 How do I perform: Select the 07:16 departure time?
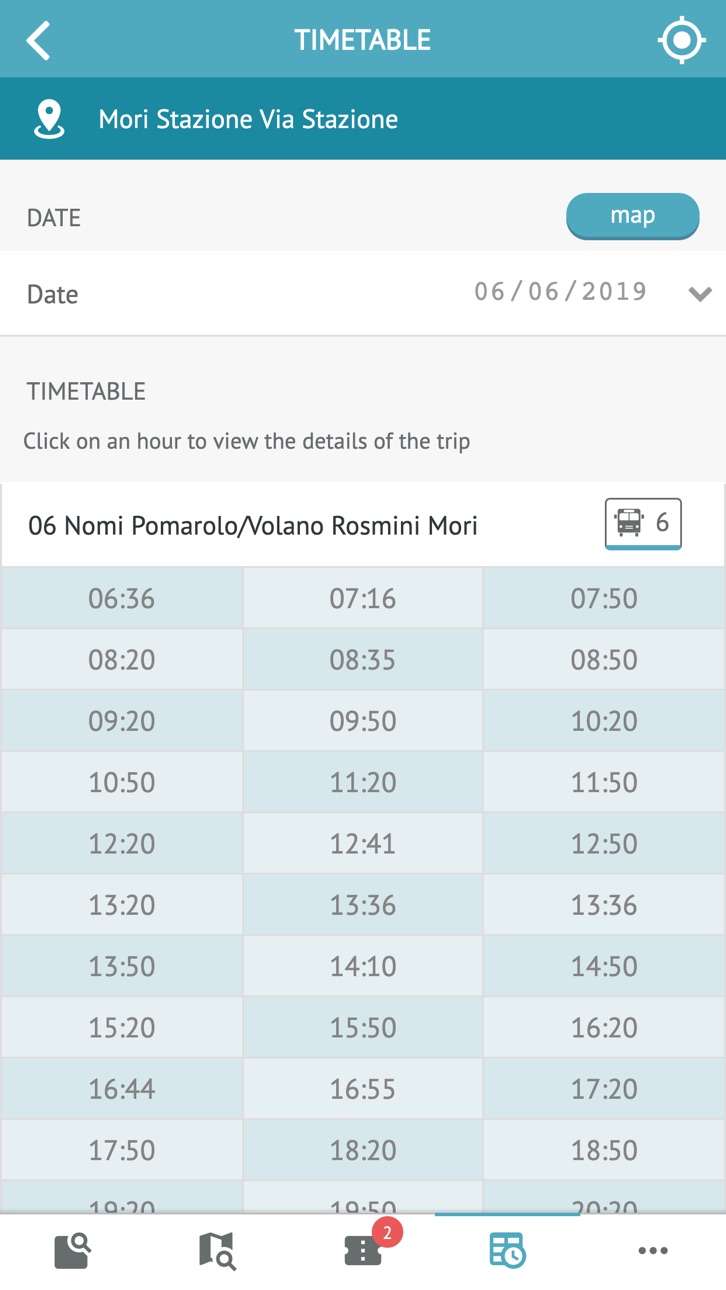coord(363,598)
